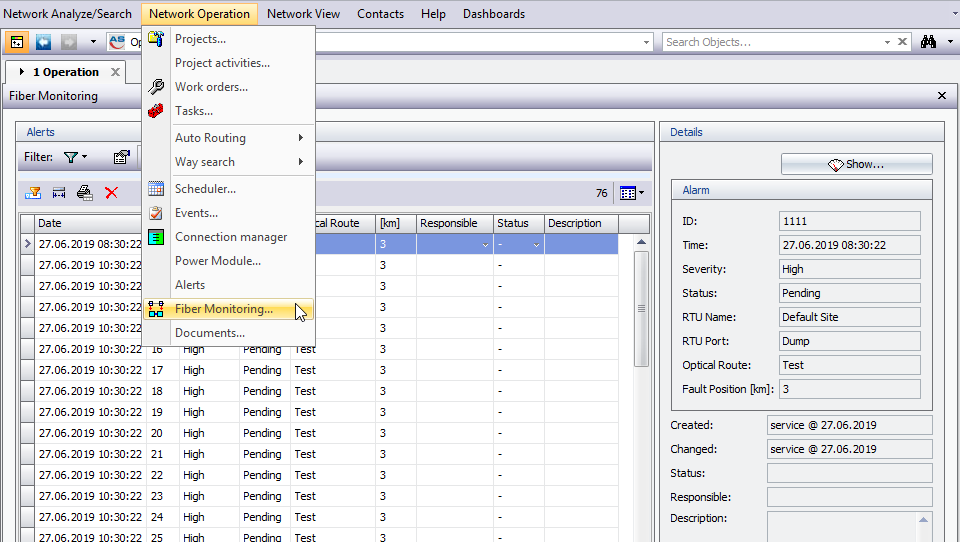
Task: Sort by Status column header
Action: click(x=519, y=224)
